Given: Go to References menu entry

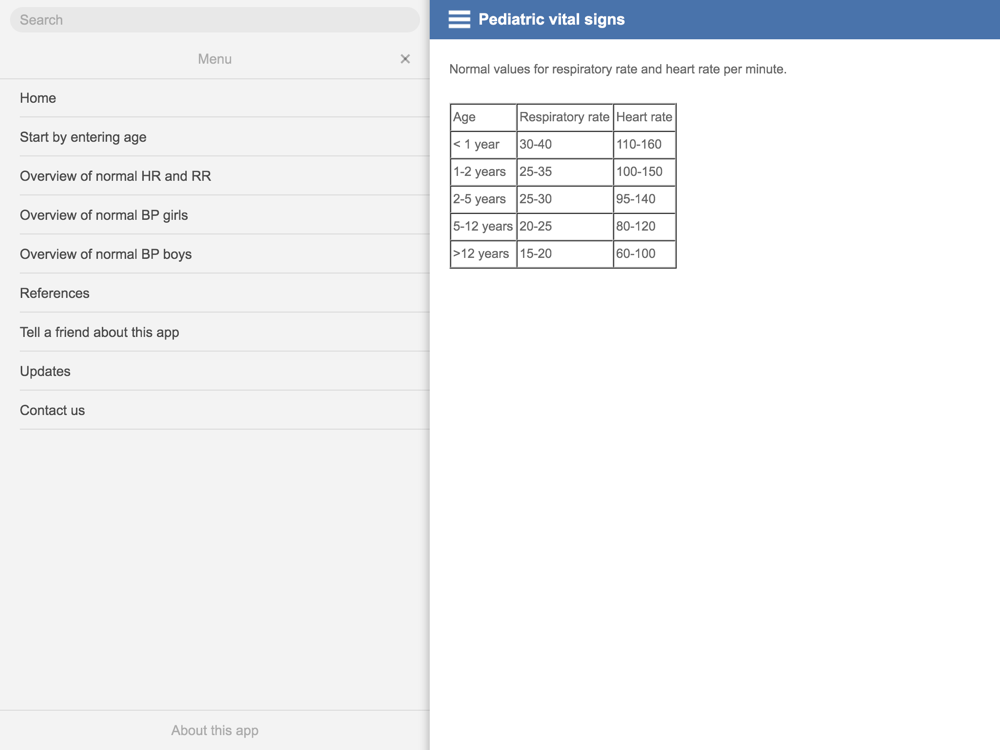Looking at the screenshot, I should (224, 293).
